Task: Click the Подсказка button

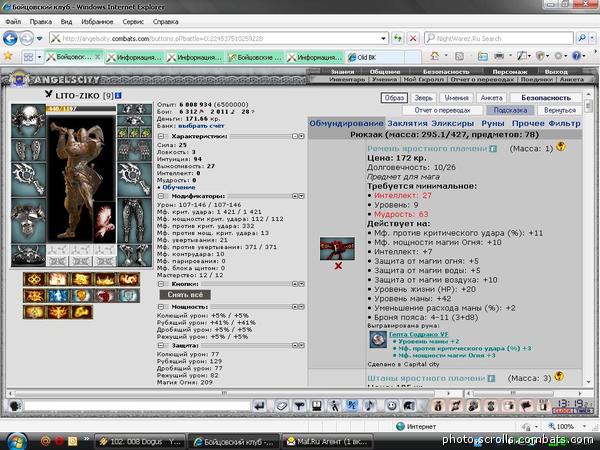Action: [x=510, y=110]
